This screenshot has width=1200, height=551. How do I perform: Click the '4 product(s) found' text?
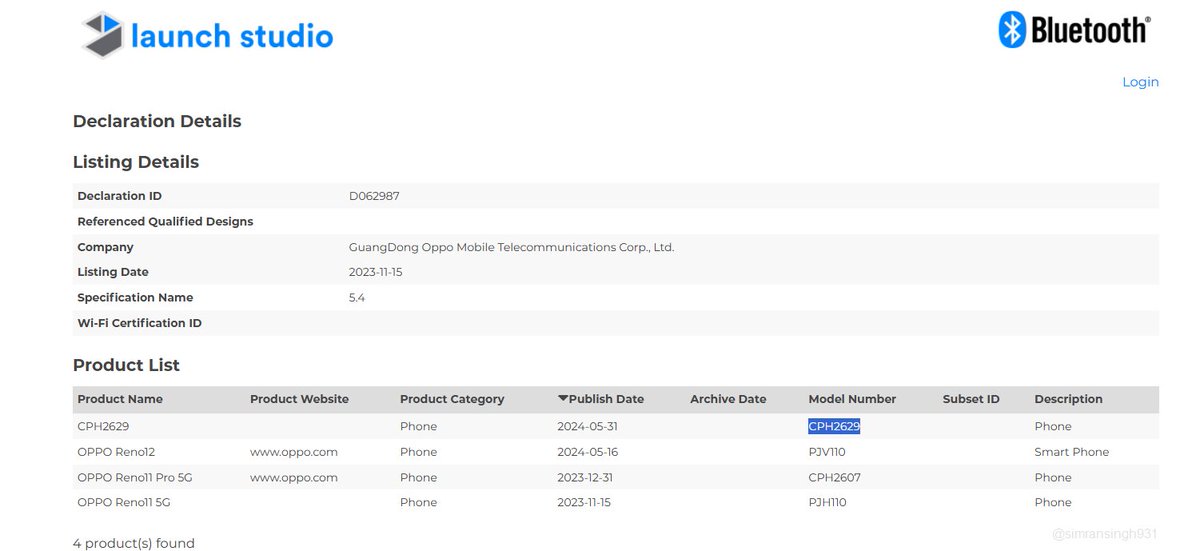point(134,543)
